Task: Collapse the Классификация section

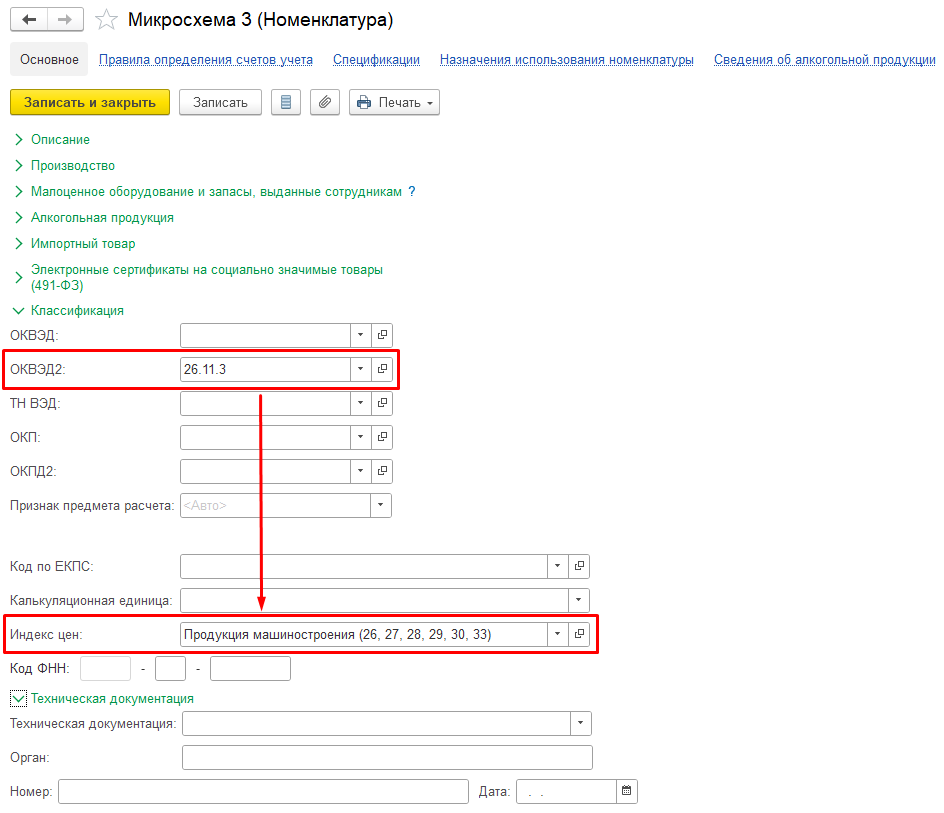Action: pos(18,311)
